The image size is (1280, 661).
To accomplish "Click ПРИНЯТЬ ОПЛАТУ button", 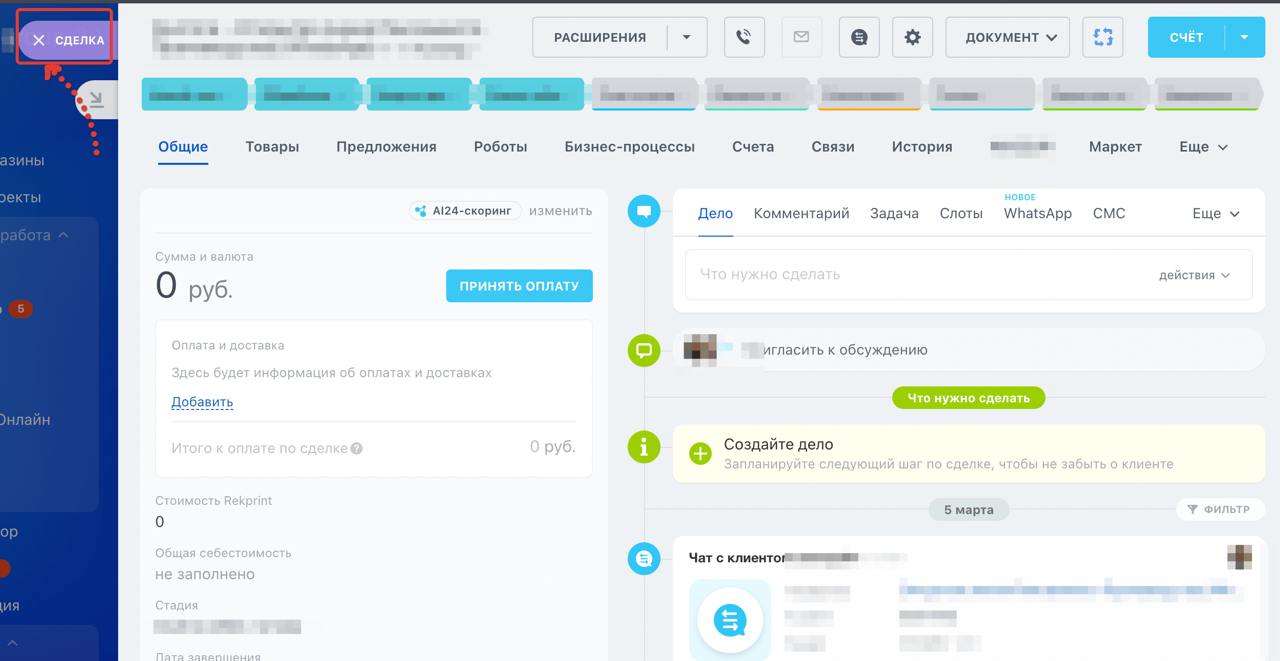I will (519, 286).
